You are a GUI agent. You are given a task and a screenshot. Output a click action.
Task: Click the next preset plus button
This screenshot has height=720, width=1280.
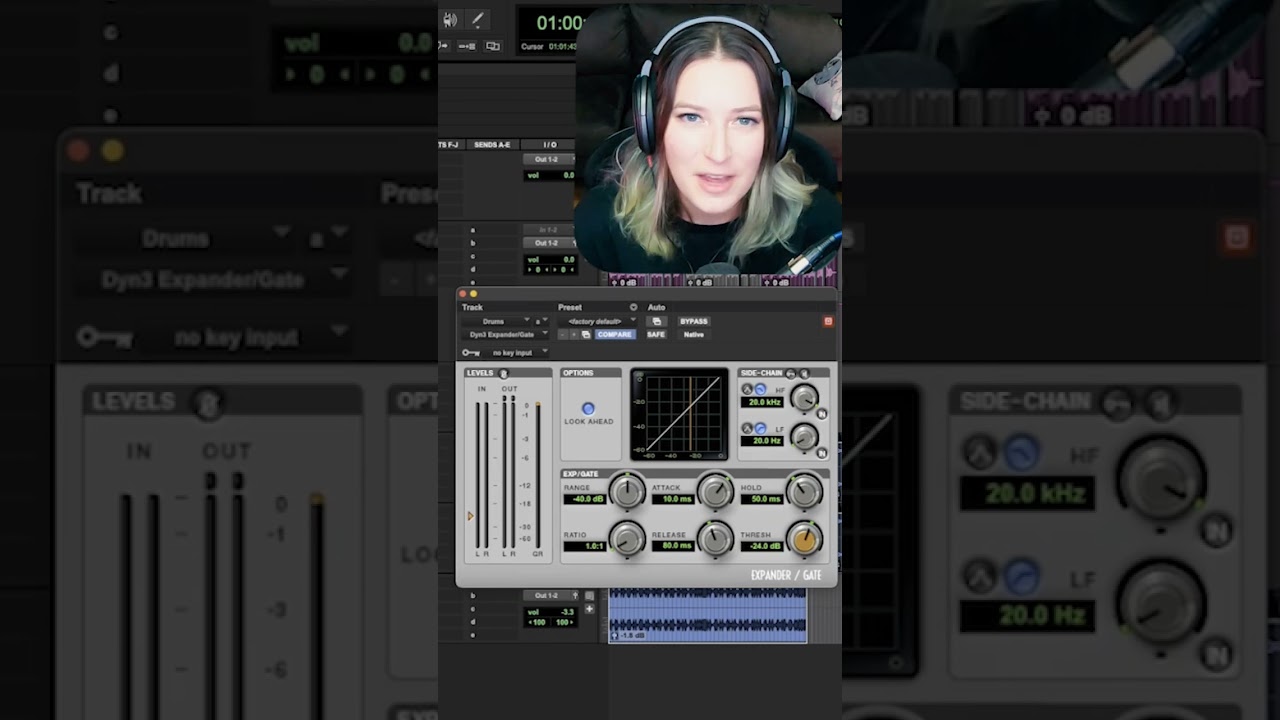[x=574, y=335]
